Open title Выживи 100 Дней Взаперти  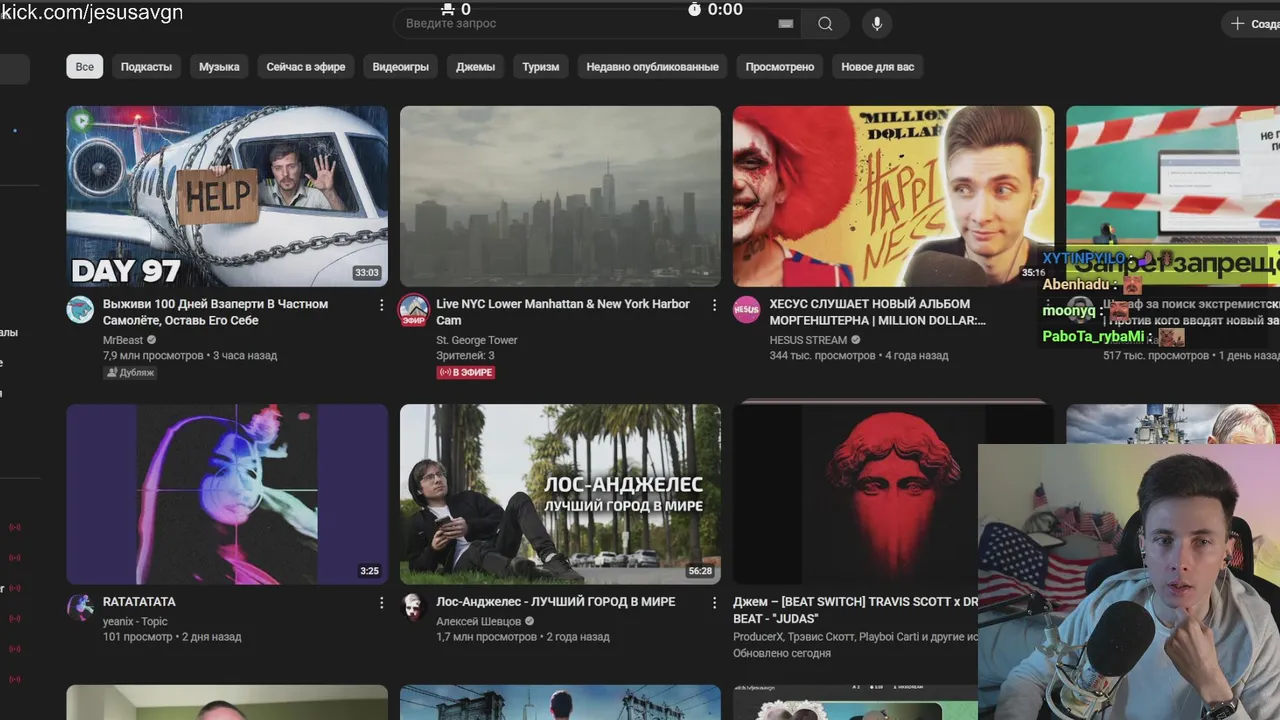point(216,312)
